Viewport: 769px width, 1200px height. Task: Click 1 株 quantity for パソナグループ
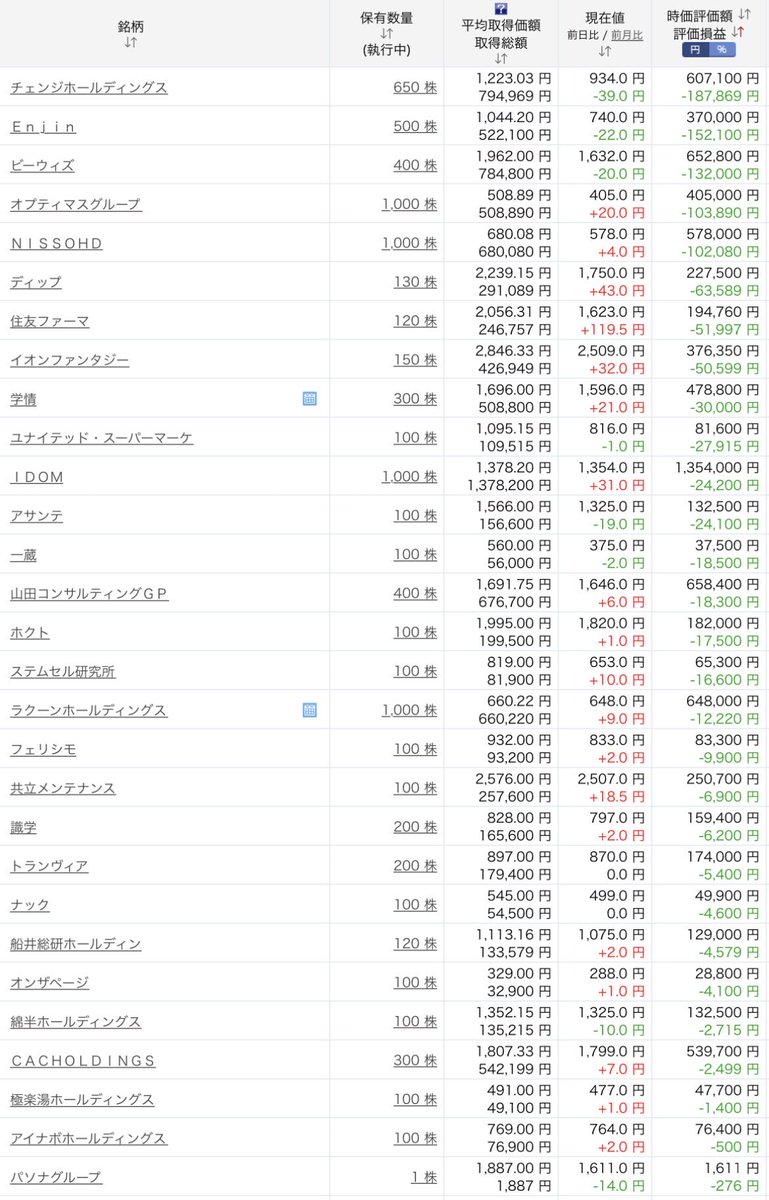(422, 1177)
